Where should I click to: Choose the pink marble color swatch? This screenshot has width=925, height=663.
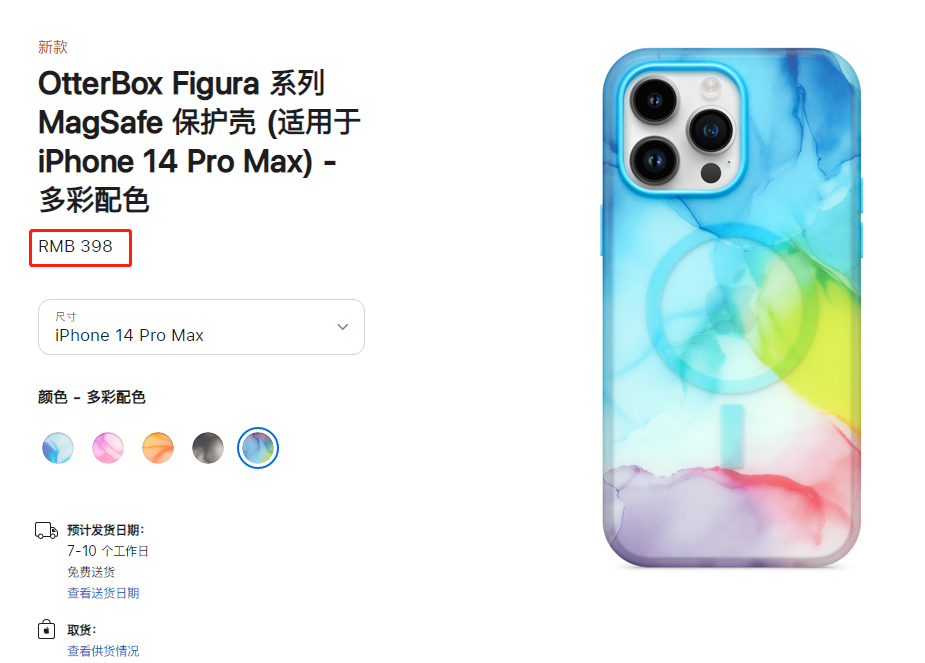[108, 448]
